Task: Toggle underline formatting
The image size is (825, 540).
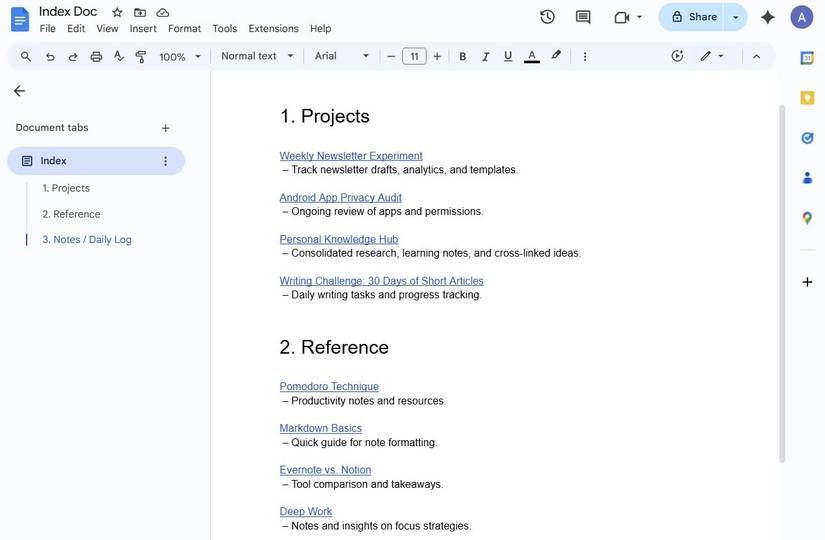Action: (508, 57)
